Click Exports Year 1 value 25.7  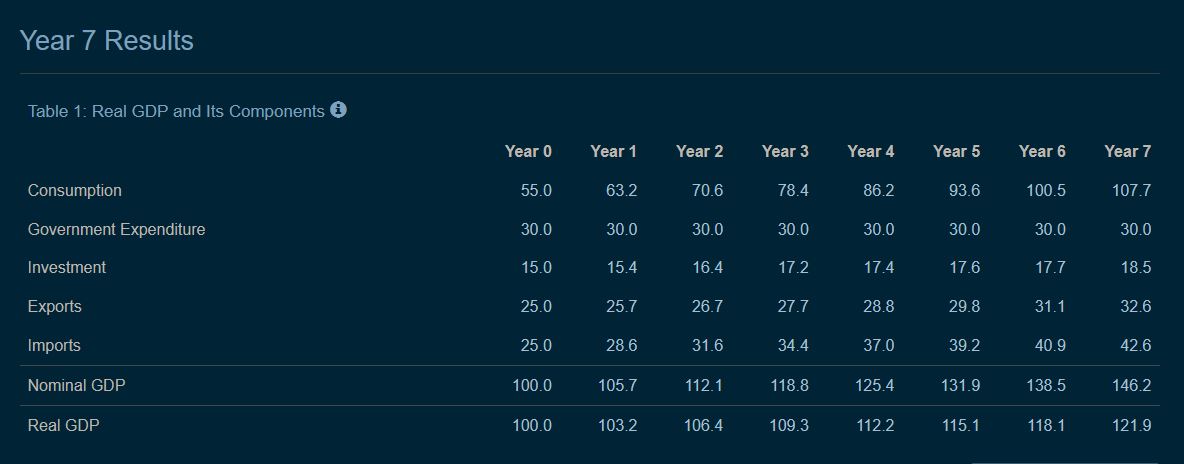[x=621, y=307]
